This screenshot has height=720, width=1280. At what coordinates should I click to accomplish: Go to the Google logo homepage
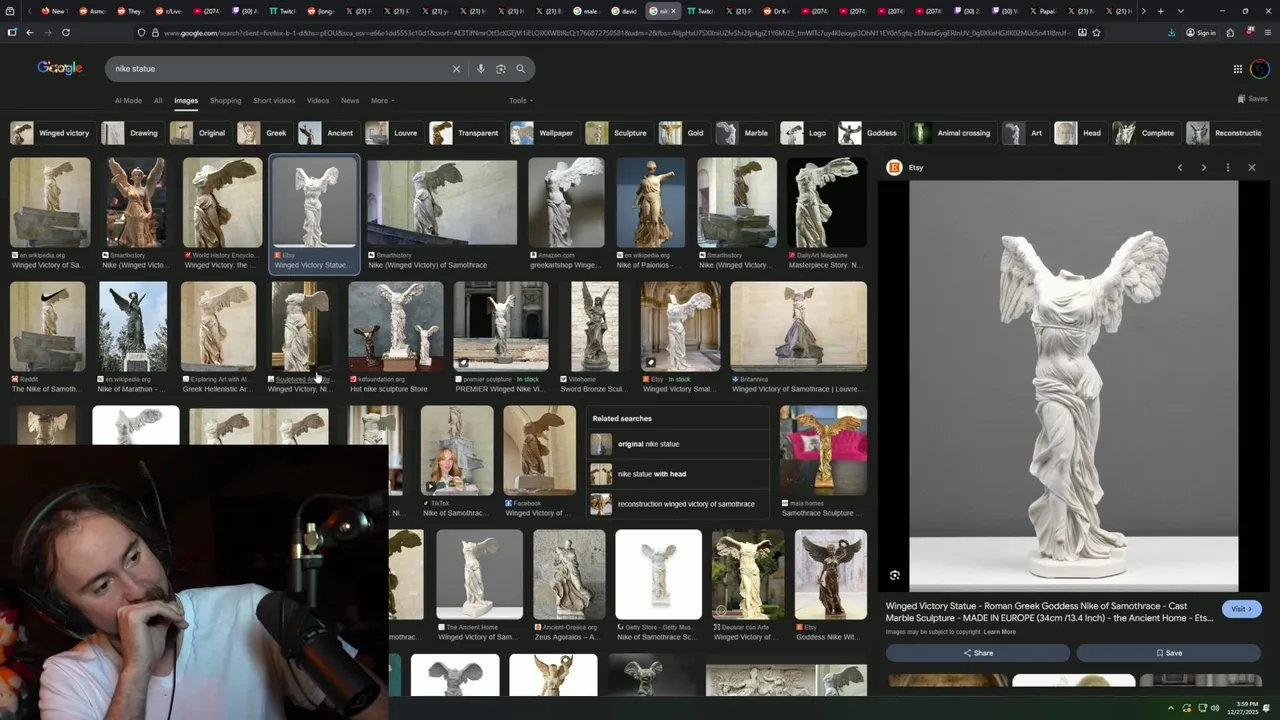pos(60,68)
